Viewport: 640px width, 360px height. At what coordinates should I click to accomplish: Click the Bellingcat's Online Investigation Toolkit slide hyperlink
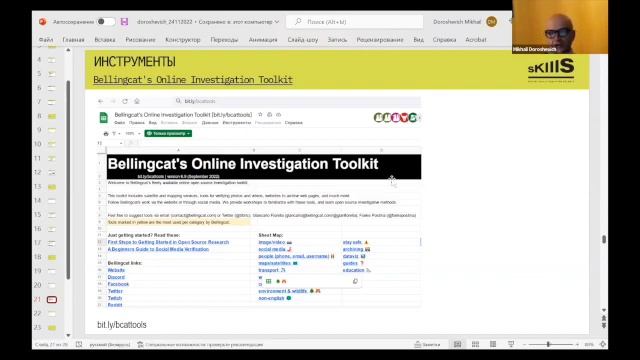[x=193, y=80]
